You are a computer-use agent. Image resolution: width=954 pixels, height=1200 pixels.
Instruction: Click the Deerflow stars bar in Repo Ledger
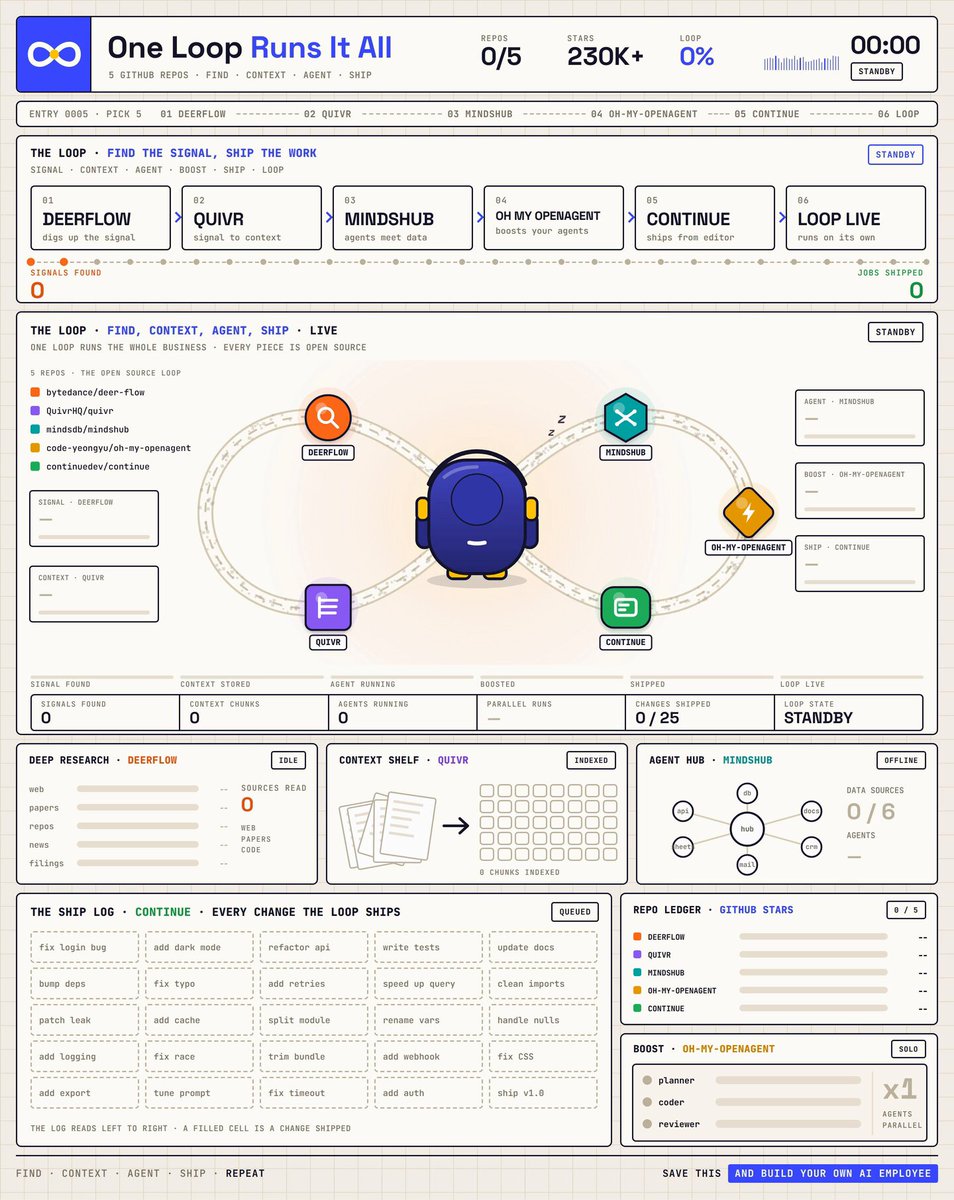(813, 937)
